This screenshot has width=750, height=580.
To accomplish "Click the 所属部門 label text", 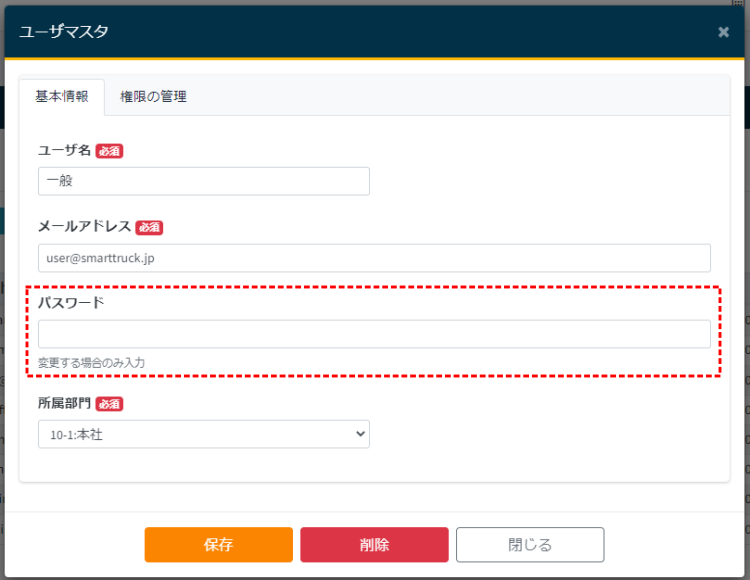I will pos(64,404).
